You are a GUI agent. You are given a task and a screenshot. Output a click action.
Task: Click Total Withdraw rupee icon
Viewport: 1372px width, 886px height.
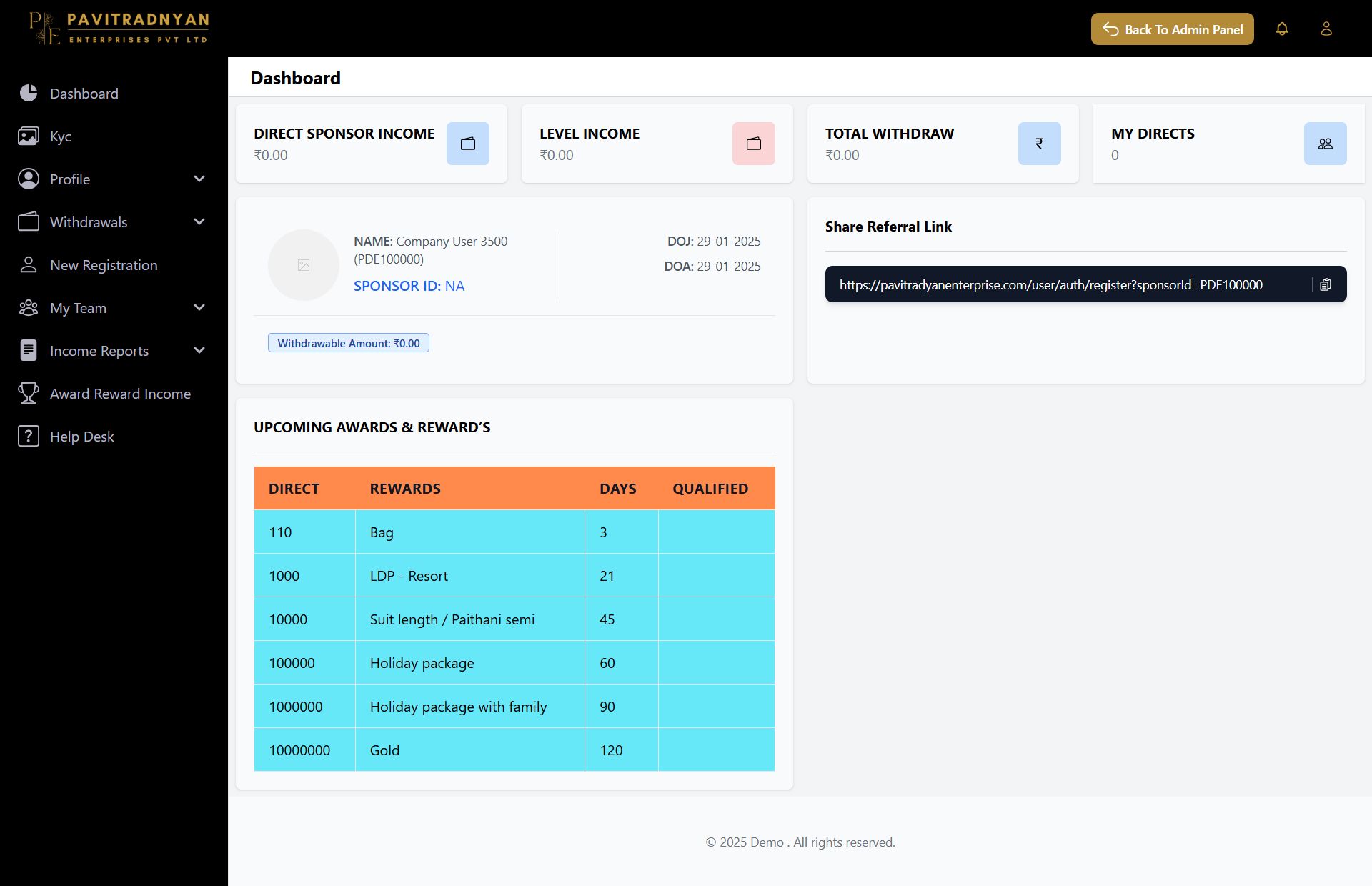click(x=1040, y=144)
